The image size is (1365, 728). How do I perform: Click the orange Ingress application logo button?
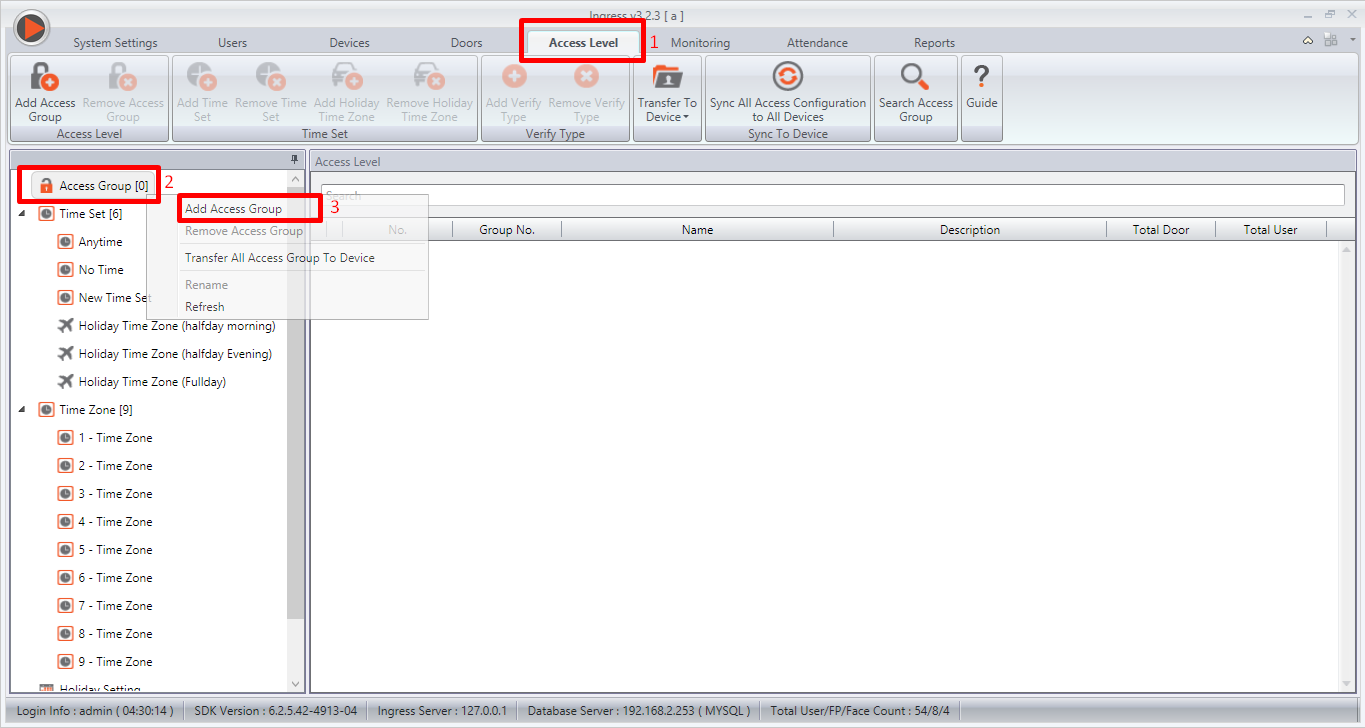tap(31, 28)
